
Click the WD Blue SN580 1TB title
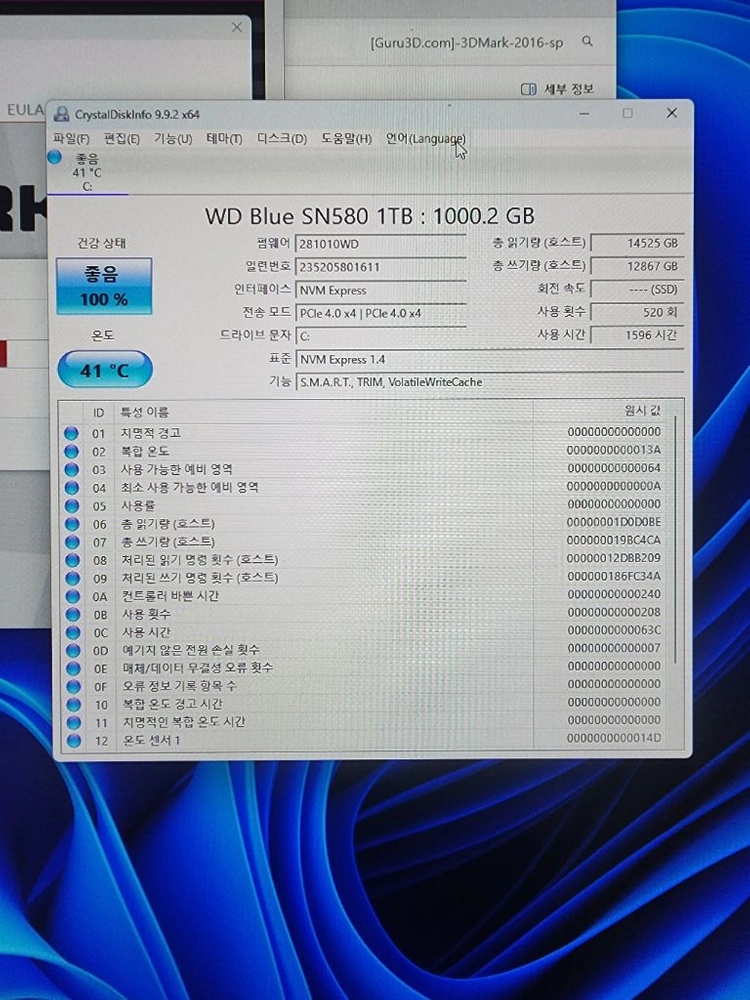(370, 216)
